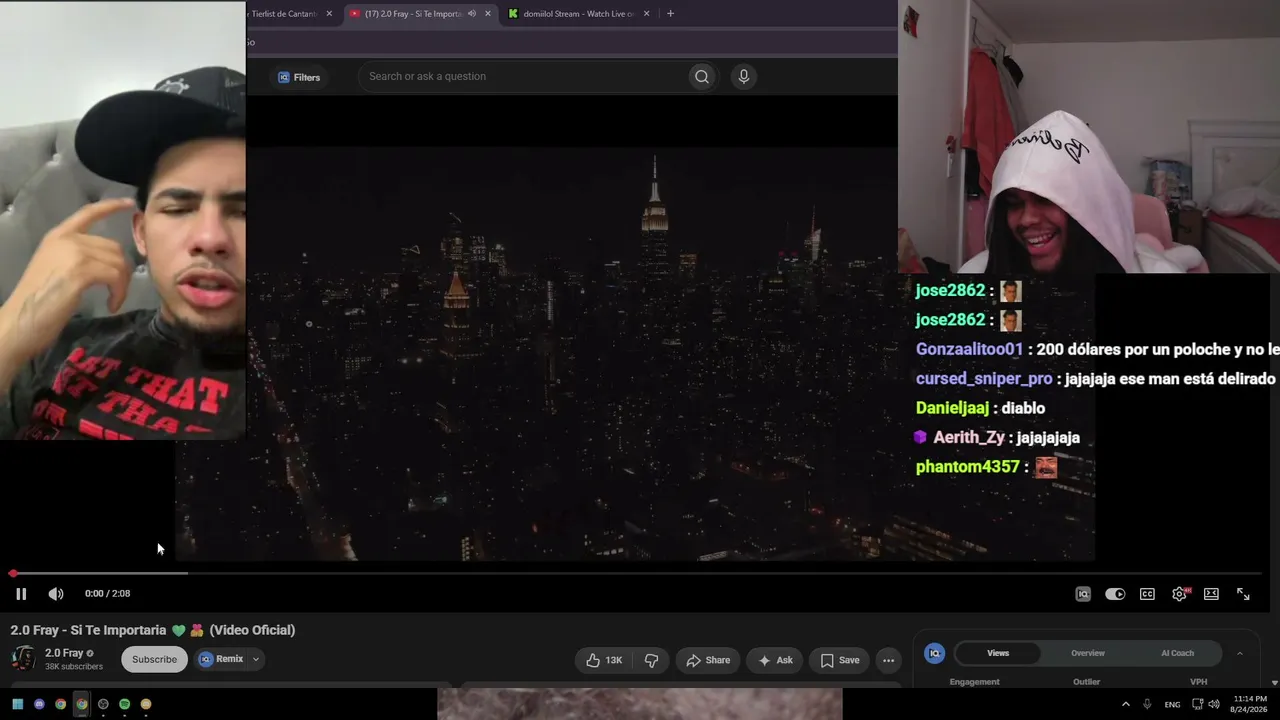
Task: Click the VPH label in vidIQ panel
Action: pos(1198,682)
